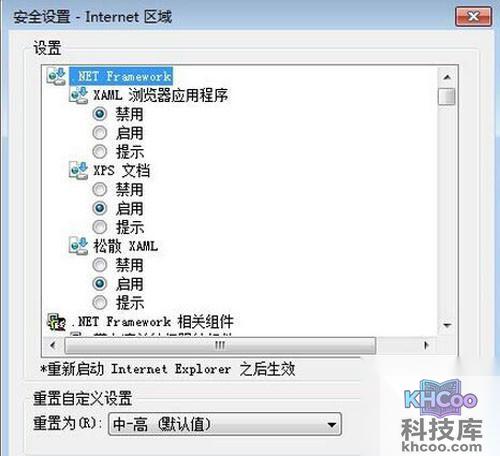Click the horizontal scroll left arrow
Image resolution: width=500 pixels, height=456 pixels.
pos(53,345)
